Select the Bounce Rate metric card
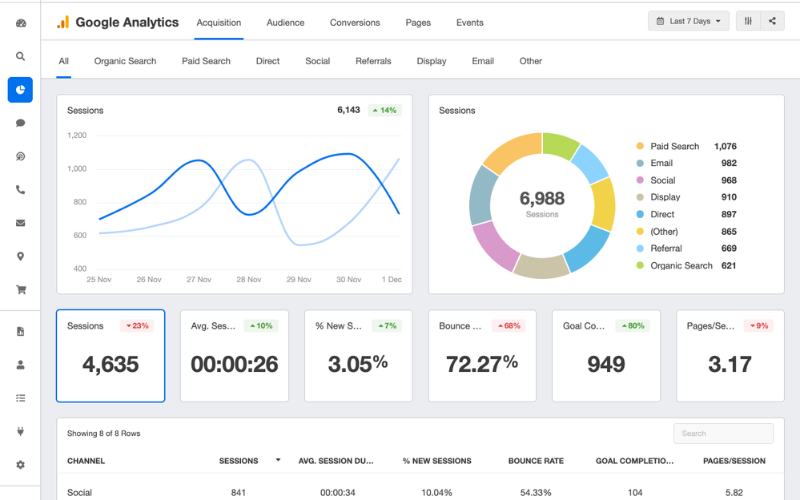The width and height of the screenshot is (800, 500). (482, 356)
